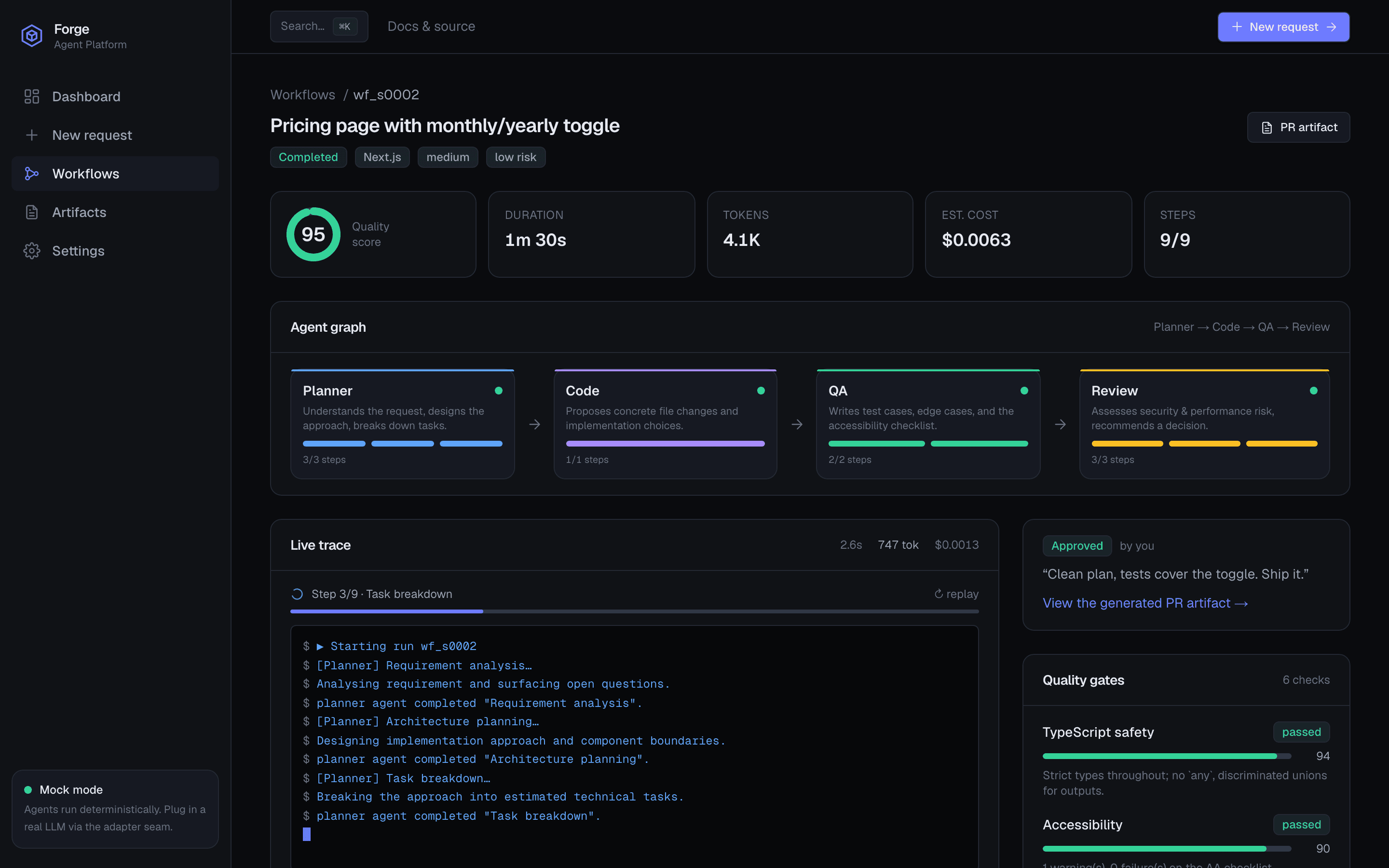Viewport: 1389px width, 868px height.
Task: Click the Mock mode info card
Action: point(115,809)
